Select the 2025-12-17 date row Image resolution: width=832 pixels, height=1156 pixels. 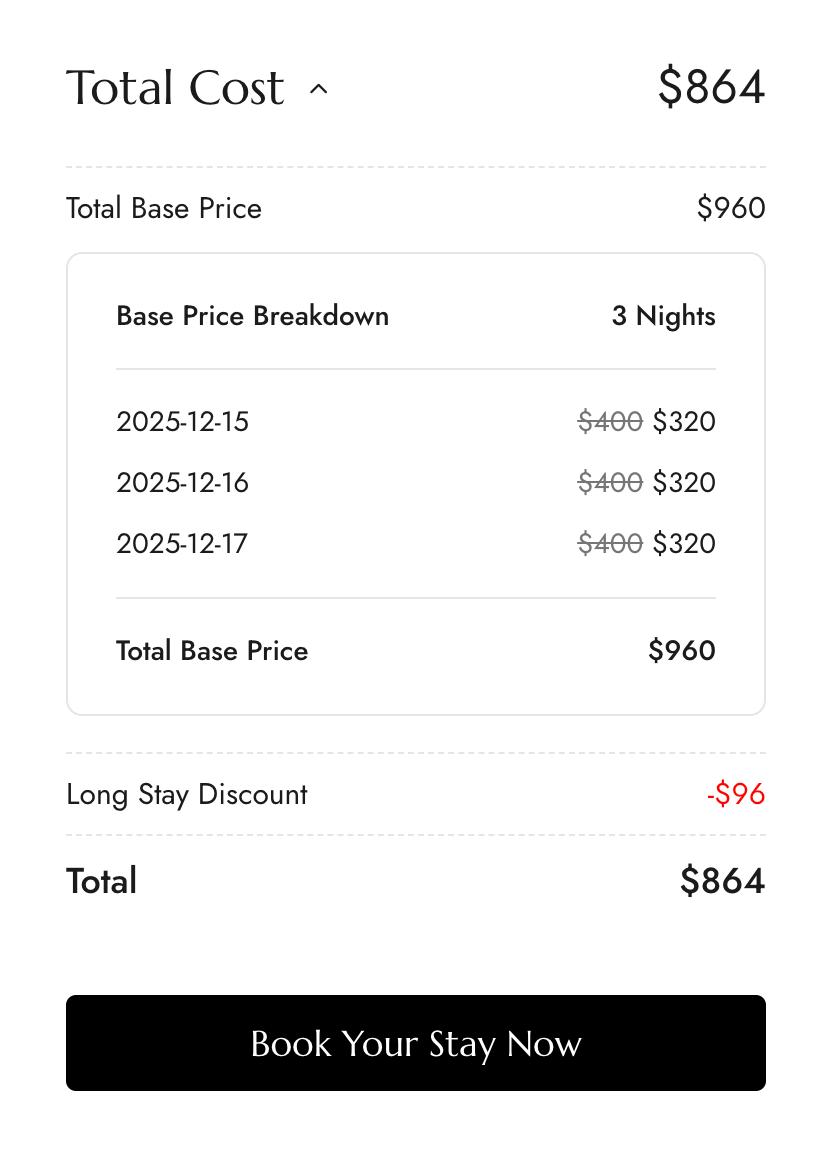tap(182, 544)
